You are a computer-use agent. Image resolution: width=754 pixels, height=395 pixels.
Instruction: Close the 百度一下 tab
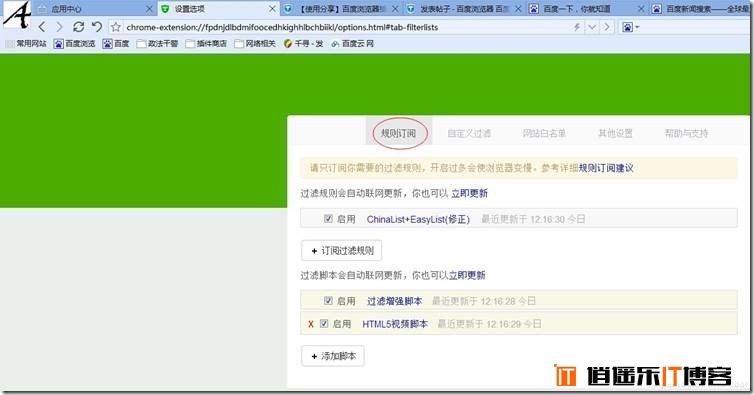[641, 9]
